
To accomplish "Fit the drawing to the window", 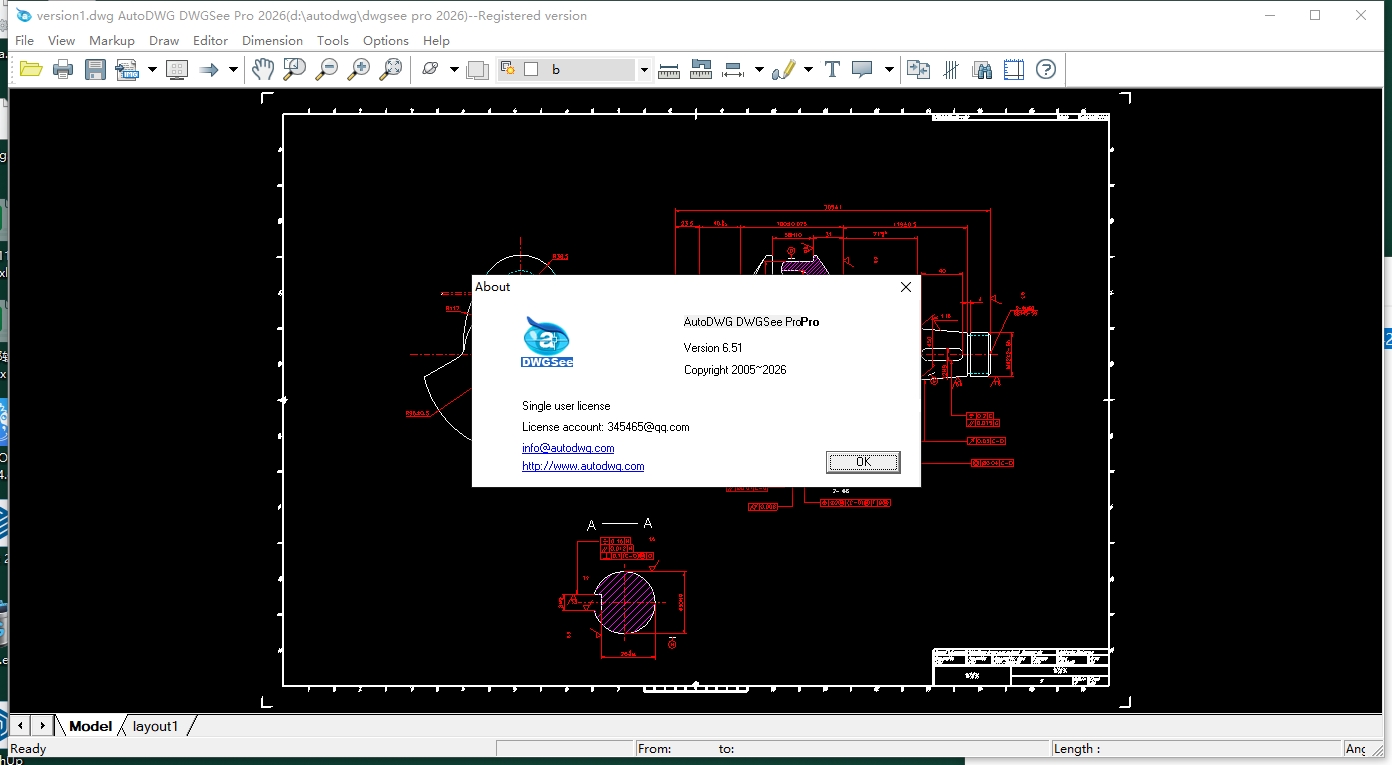I will (391, 68).
